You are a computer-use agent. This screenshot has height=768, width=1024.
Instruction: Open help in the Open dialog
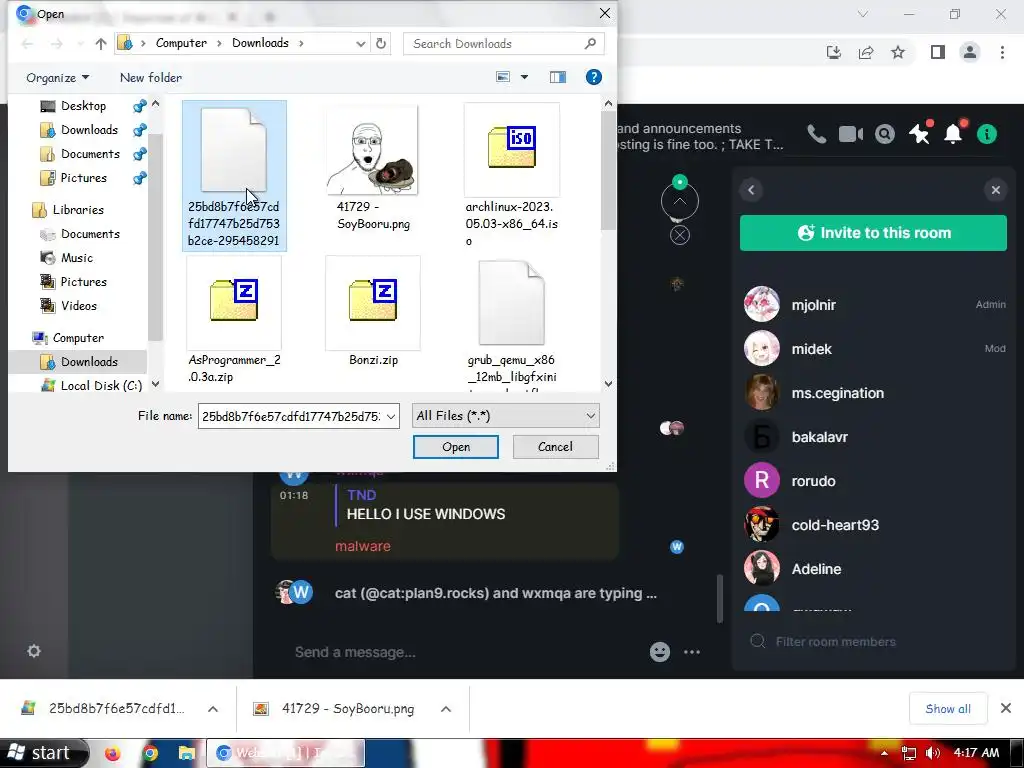594,77
